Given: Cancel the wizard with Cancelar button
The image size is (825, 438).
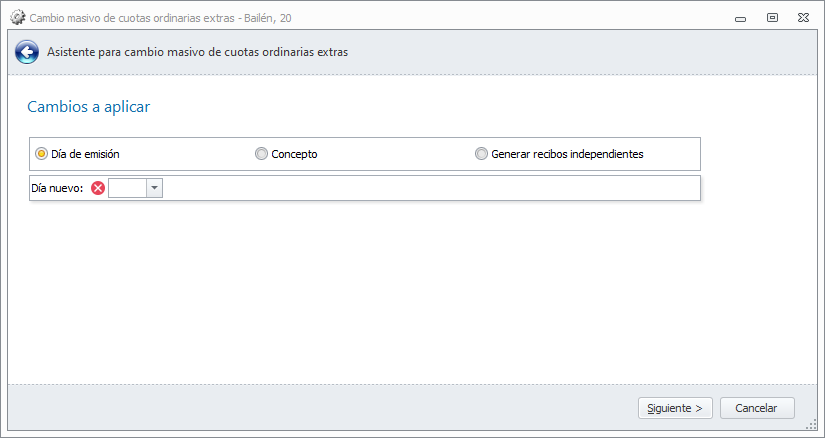Looking at the screenshot, I should pyautogui.click(x=756, y=408).
